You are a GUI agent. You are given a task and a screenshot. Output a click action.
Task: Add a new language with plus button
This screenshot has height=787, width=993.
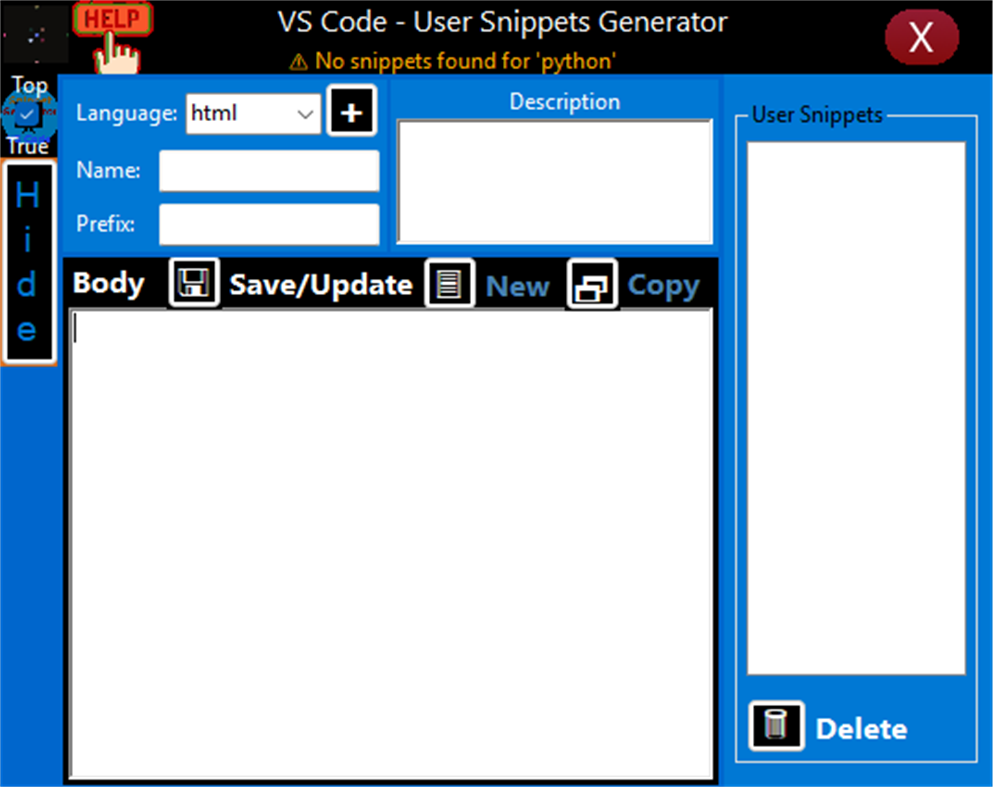click(351, 112)
